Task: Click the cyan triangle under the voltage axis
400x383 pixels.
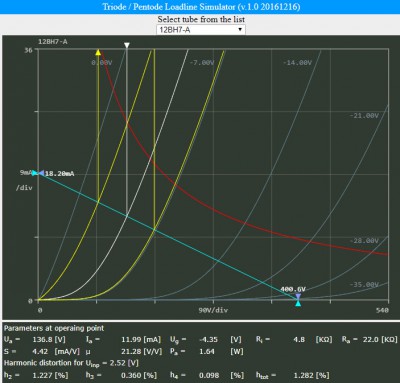Action: [298, 303]
